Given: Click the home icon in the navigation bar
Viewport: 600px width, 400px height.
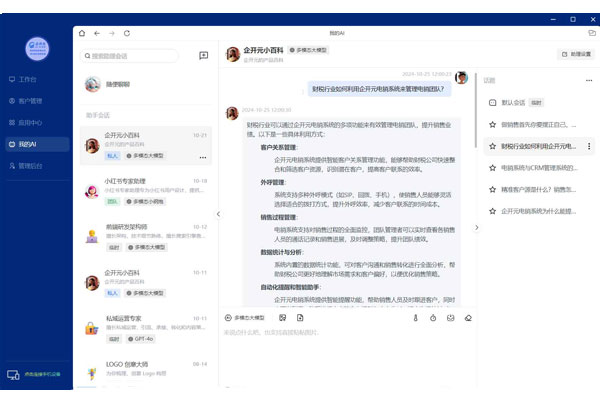Looking at the screenshot, I should point(82,33).
